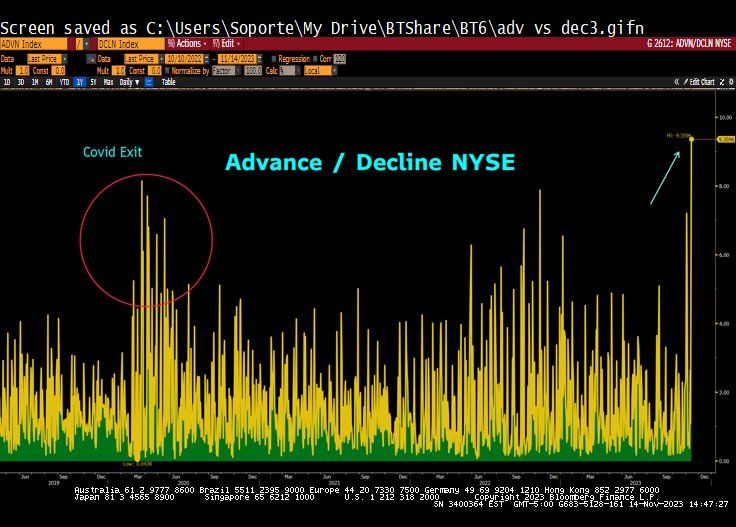The width and height of the screenshot is (736, 527).
Task: Collapse panel with double-chevron icon
Action: tap(677, 82)
